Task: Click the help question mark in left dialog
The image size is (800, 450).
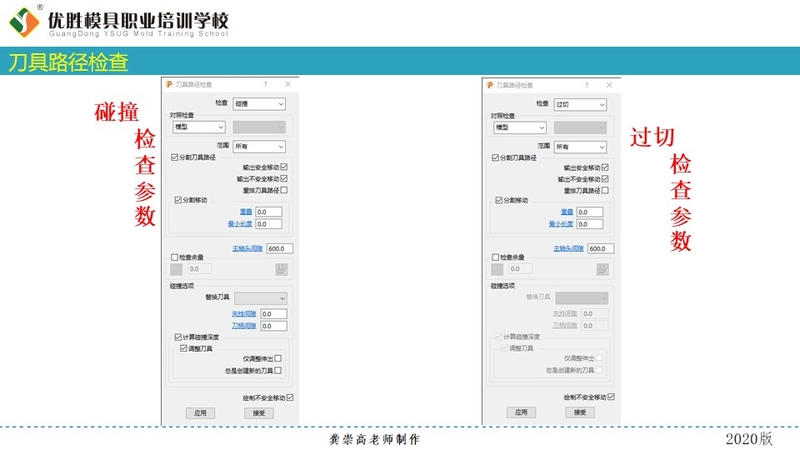Action: 265,85
